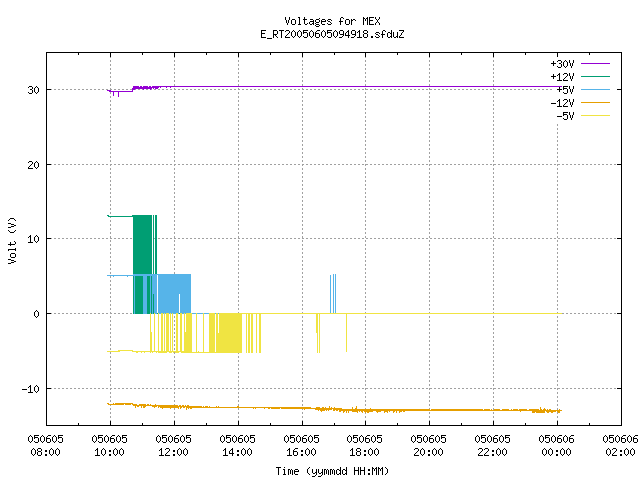The image size is (640, 480).
Task: Click the +12V legend label
Action: 562,77
